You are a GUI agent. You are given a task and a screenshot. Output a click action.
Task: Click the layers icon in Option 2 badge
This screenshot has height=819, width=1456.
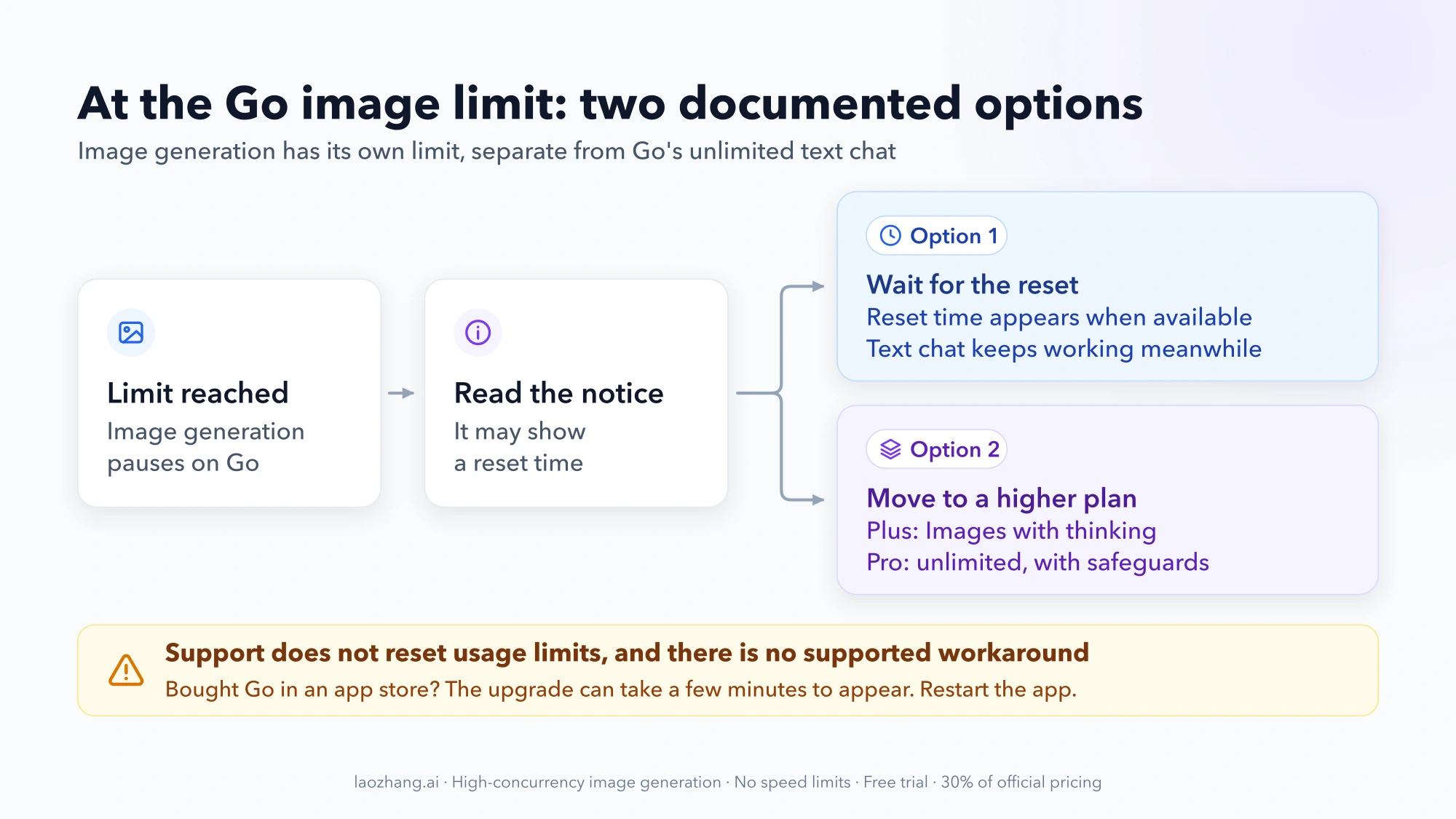pos(890,449)
